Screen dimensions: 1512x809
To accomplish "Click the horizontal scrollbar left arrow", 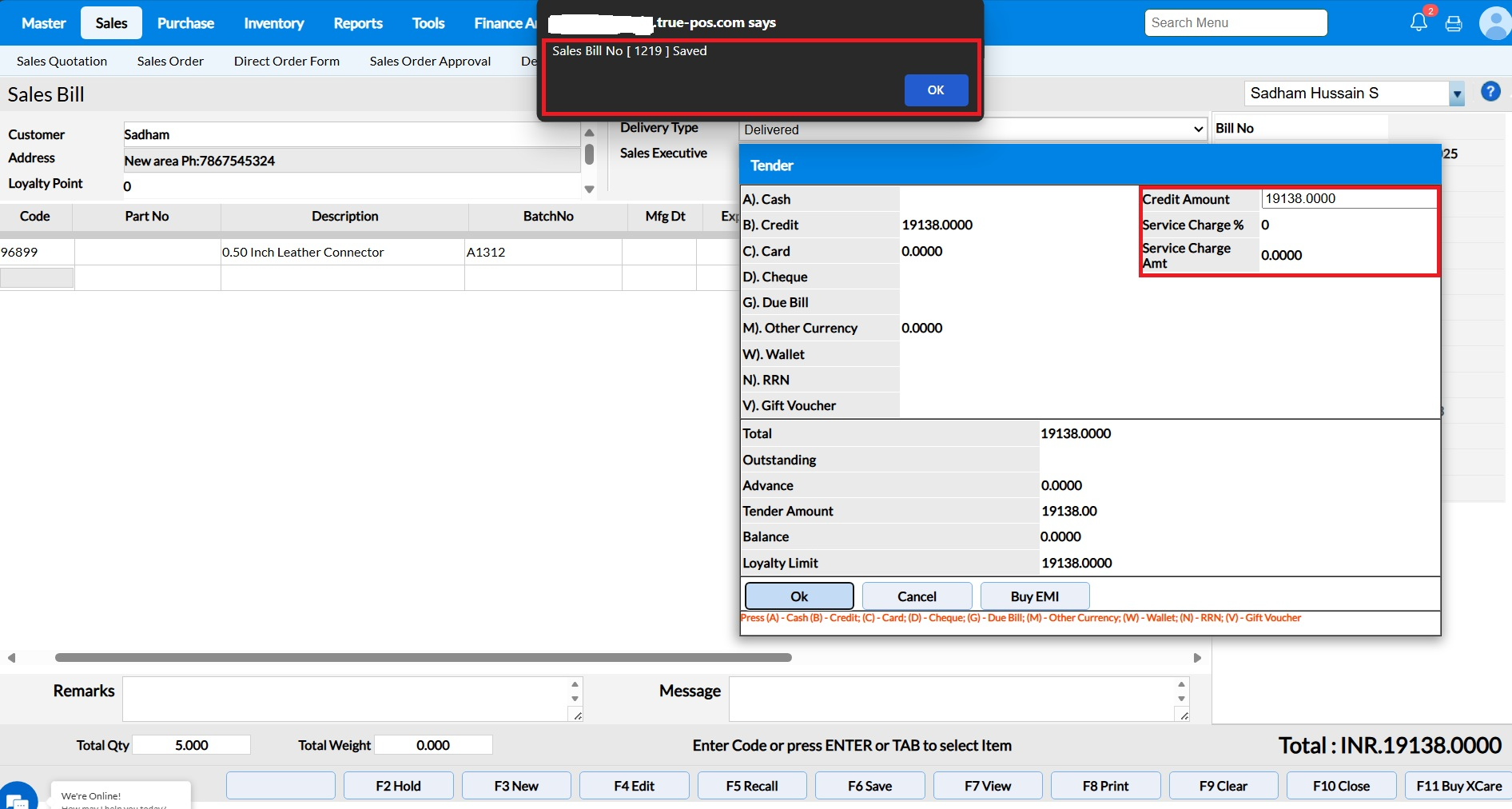I will pos(11,658).
